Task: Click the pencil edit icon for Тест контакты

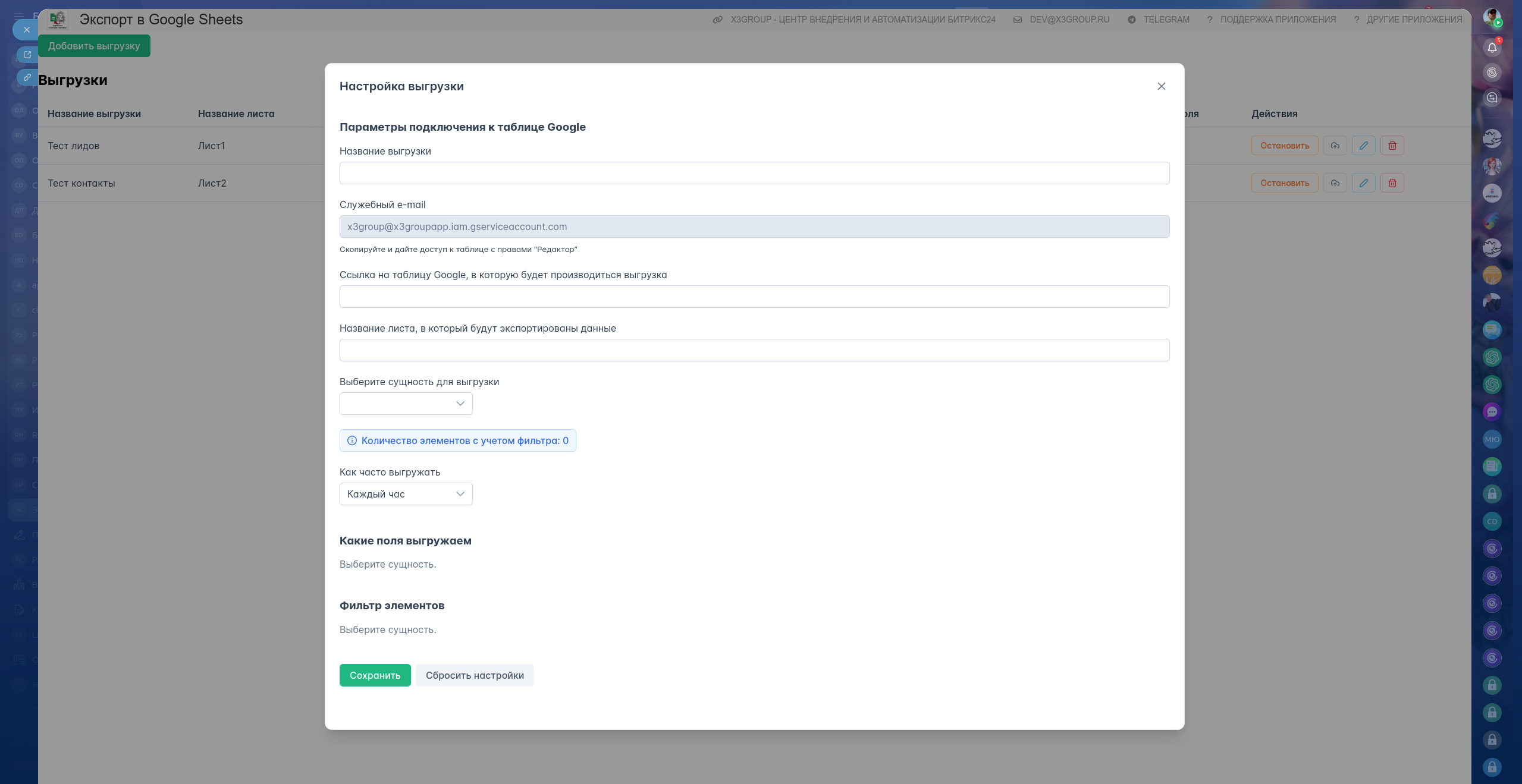Action: click(1363, 183)
